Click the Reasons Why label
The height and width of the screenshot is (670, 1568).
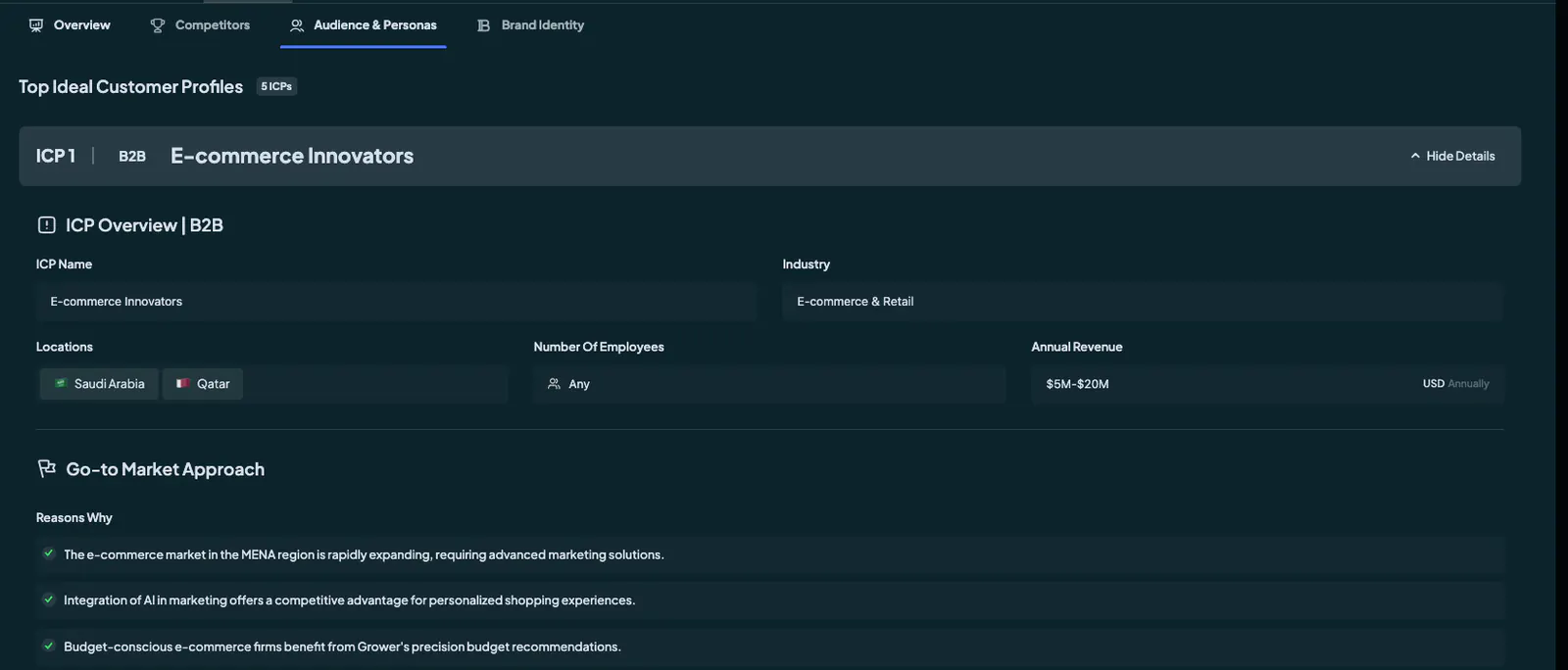74,518
